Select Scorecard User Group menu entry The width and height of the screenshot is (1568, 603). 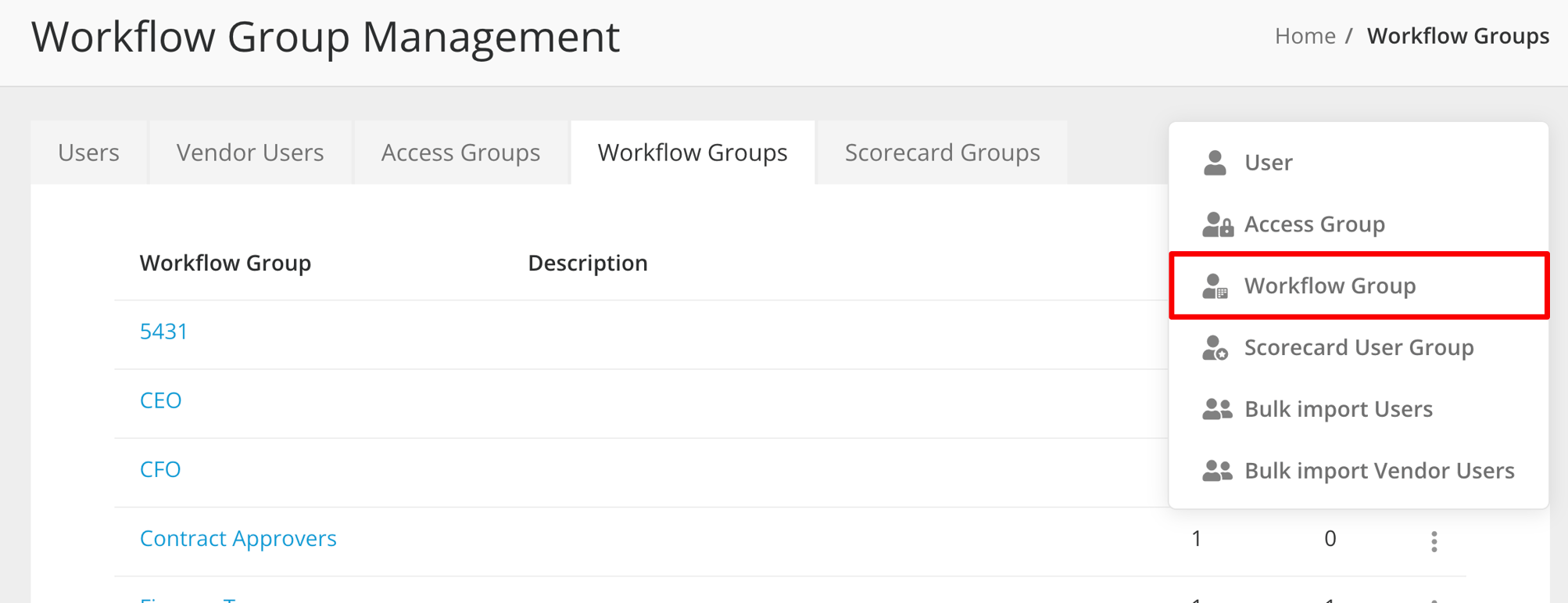(x=1359, y=347)
